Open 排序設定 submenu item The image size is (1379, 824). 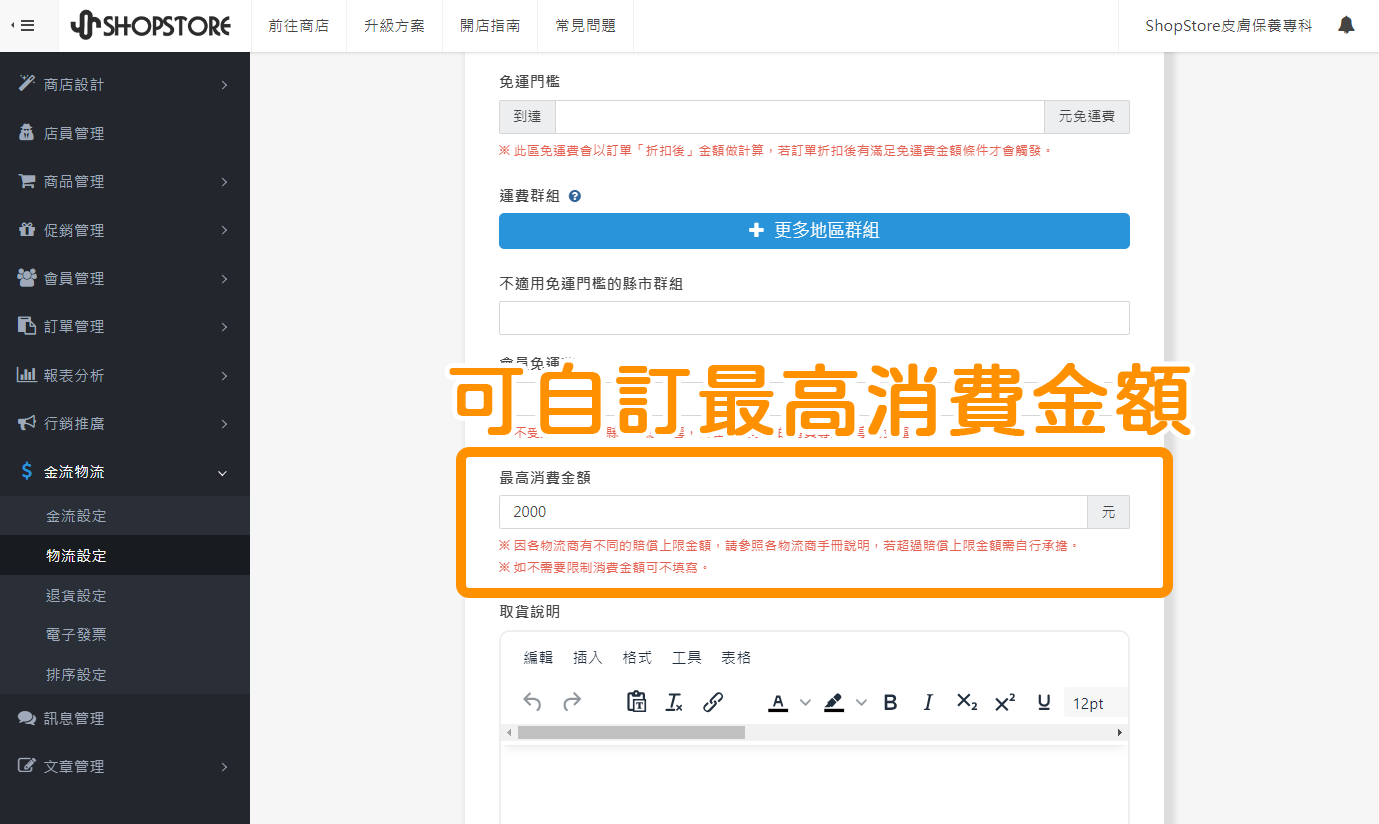[x=125, y=674]
